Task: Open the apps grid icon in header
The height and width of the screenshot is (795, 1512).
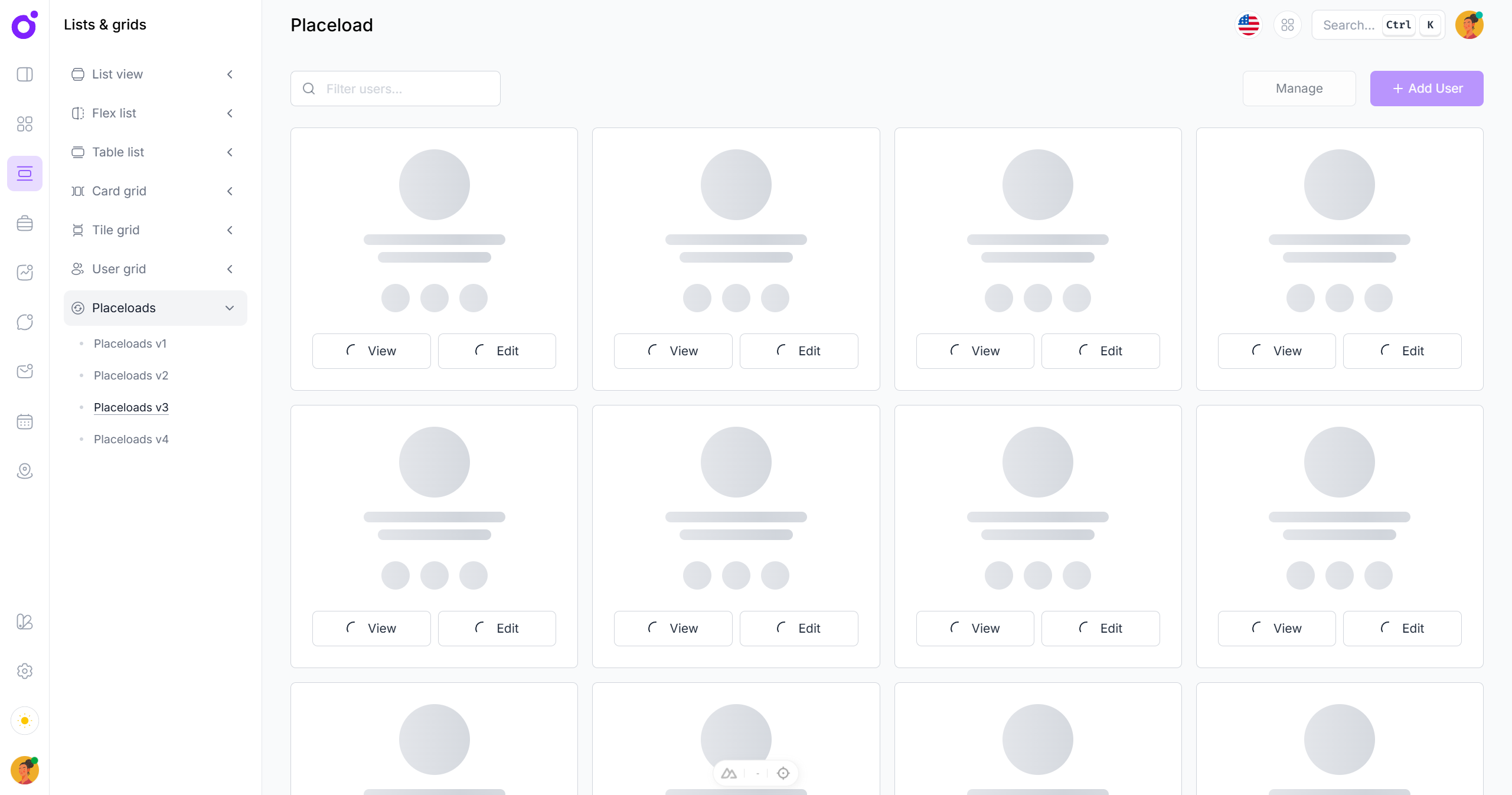Action: (1287, 25)
